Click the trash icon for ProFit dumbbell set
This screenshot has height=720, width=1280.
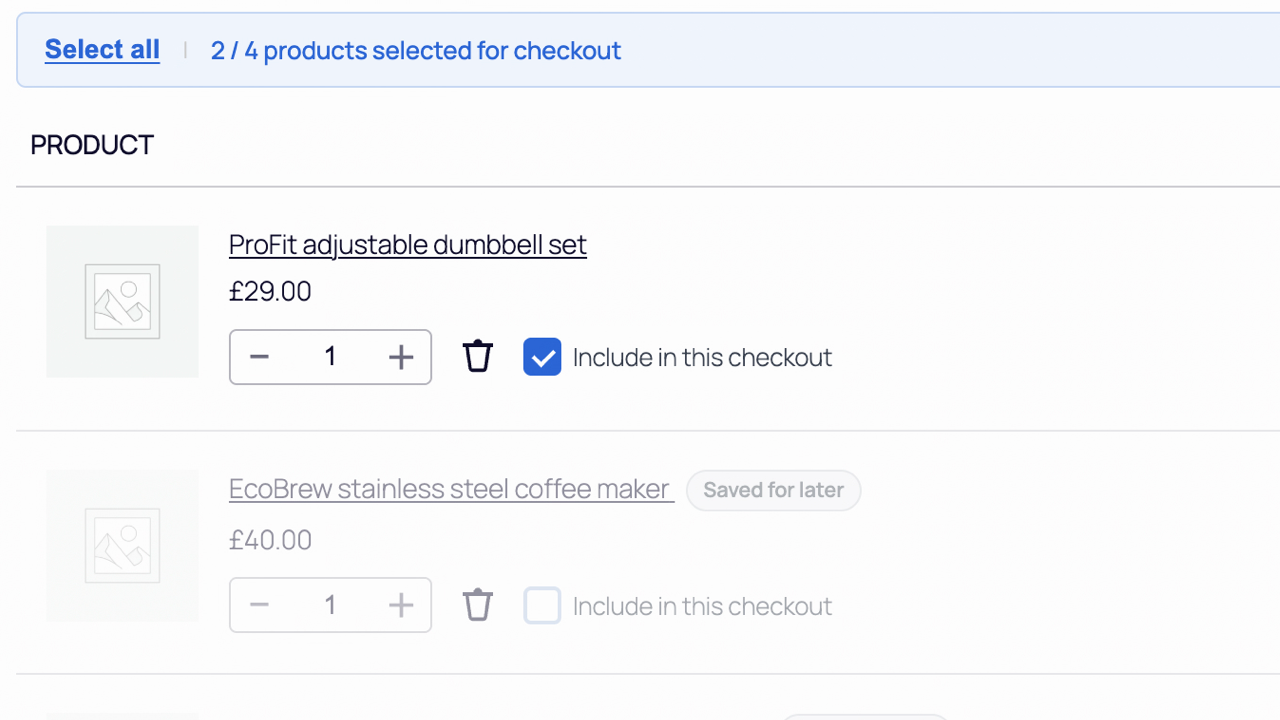pos(477,356)
